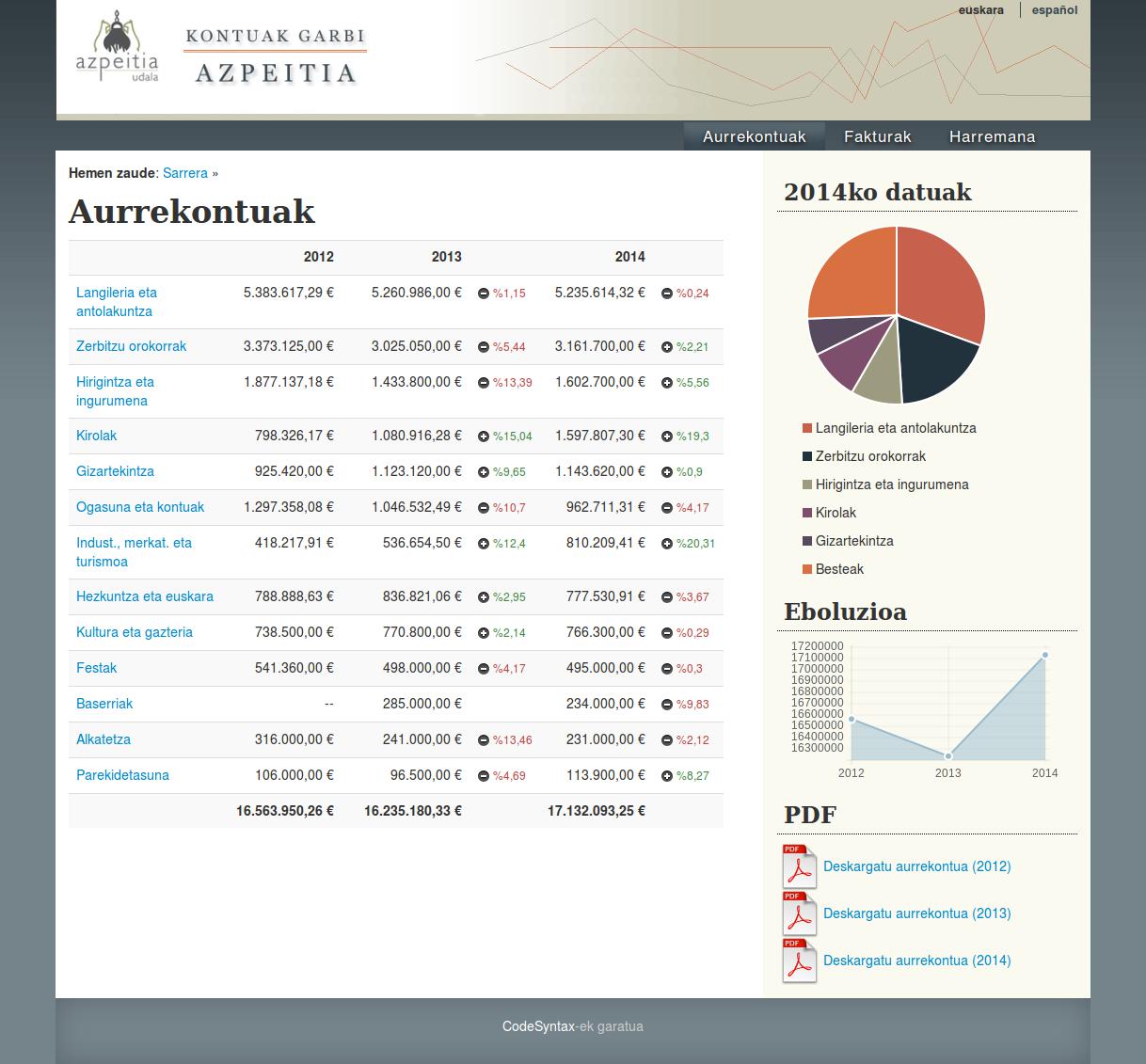Open the Hezkuntza eta euskara category
The width and height of the screenshot is (1146, 1064).
(x=145, y=596)
